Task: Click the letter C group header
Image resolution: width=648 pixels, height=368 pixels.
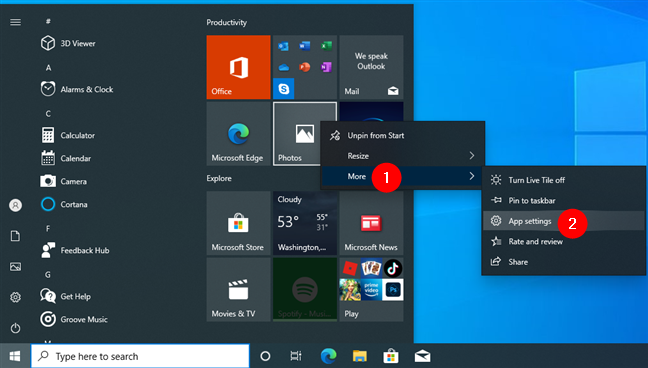Action: point(48,114)
